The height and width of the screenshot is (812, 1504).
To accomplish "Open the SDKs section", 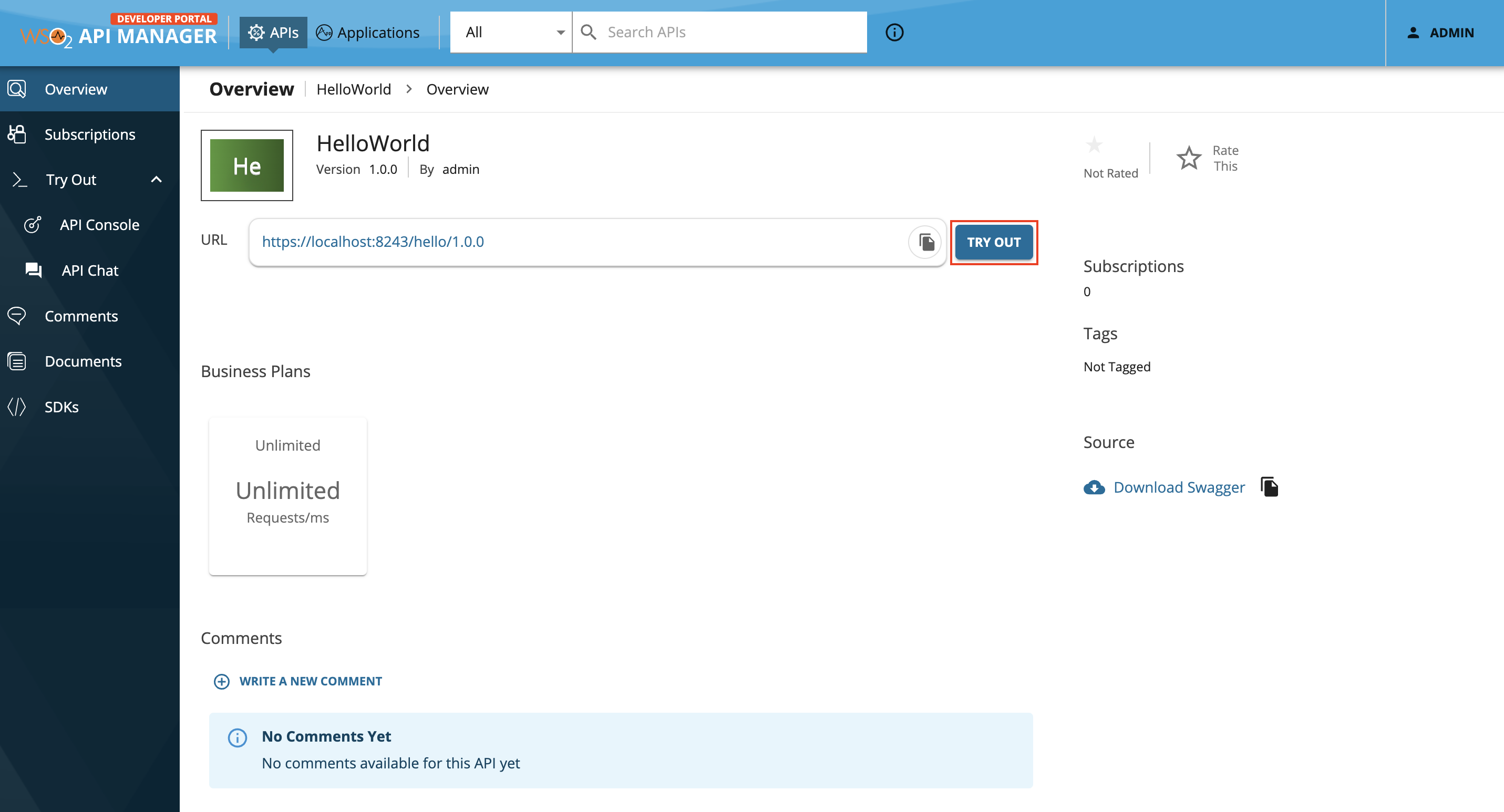I will coord(61,407).
